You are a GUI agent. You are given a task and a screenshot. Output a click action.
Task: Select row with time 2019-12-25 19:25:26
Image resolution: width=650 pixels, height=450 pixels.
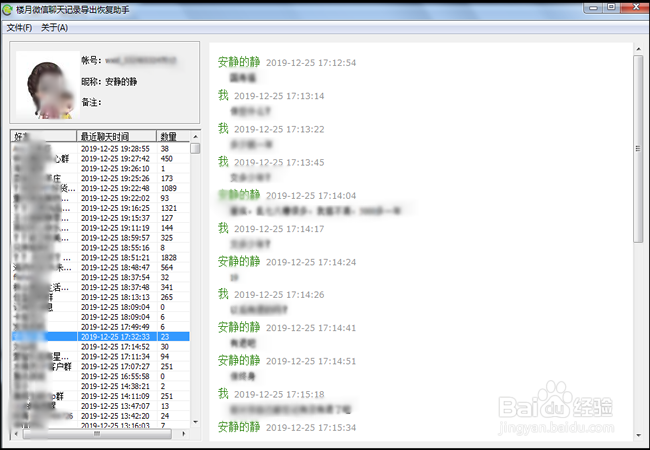pos(100,179)
